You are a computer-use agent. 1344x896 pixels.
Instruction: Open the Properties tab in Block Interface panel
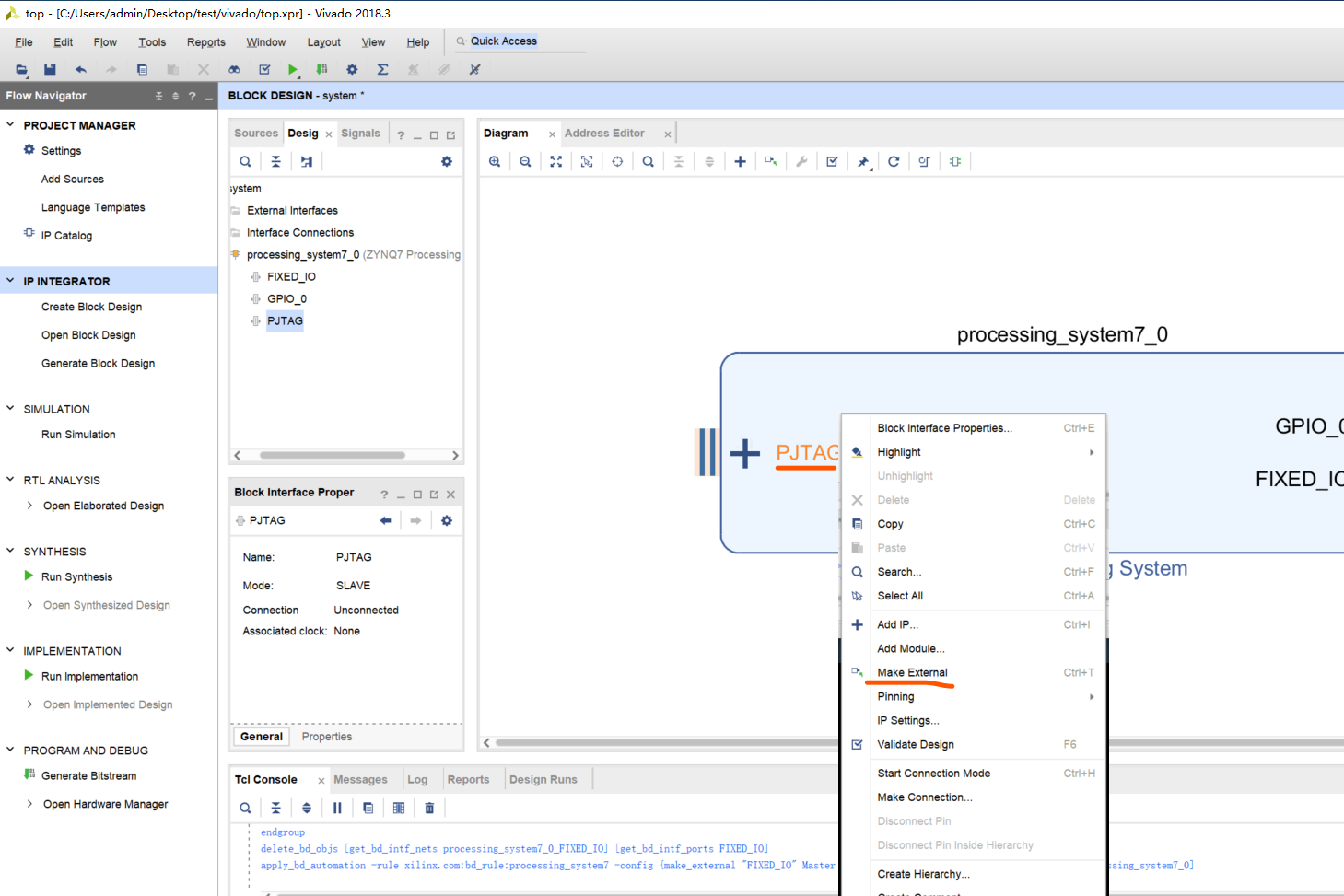pyautogui.click(x=326, y=737)
